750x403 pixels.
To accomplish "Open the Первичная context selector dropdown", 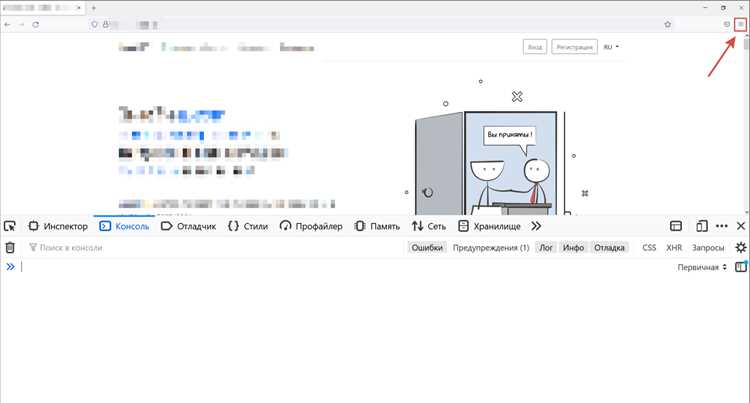I will coord(702,267).
